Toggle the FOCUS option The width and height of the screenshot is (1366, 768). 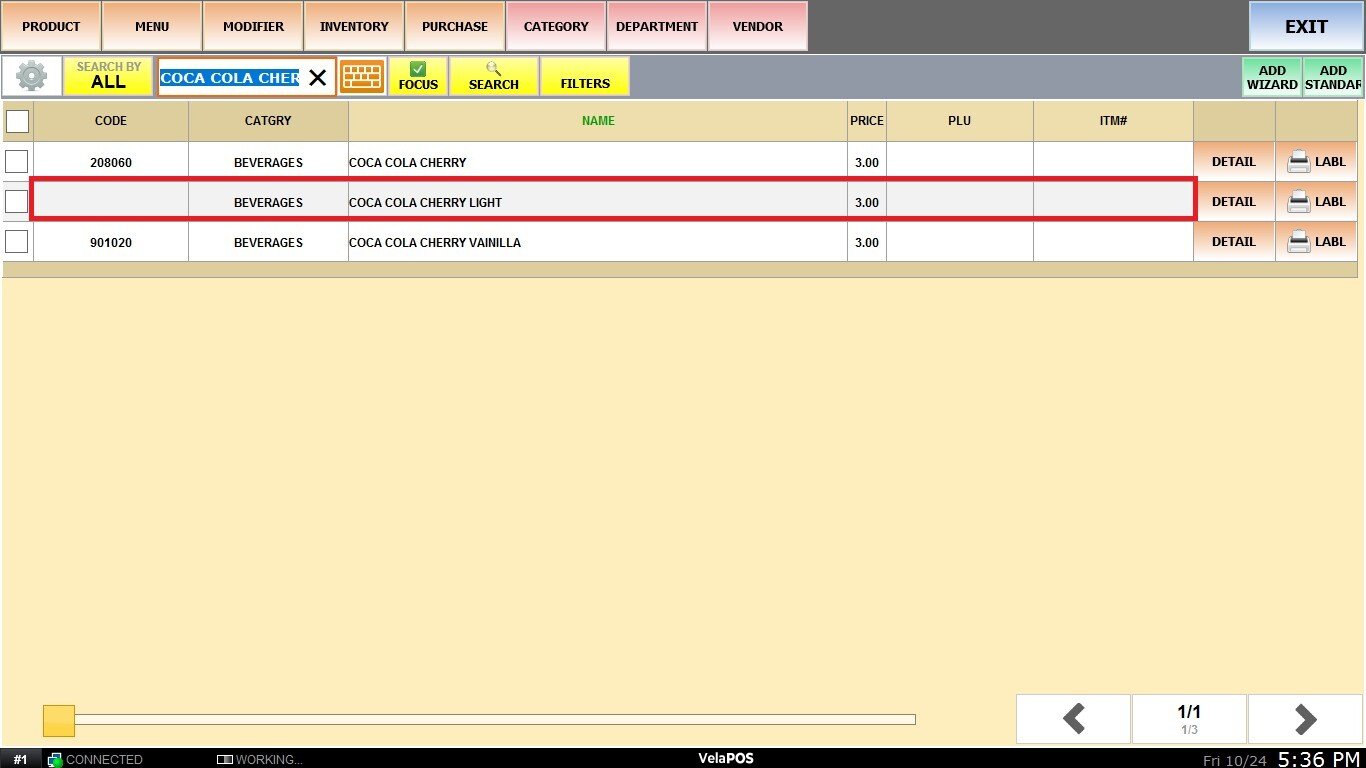pyautogui.click(x=418, y=77)
